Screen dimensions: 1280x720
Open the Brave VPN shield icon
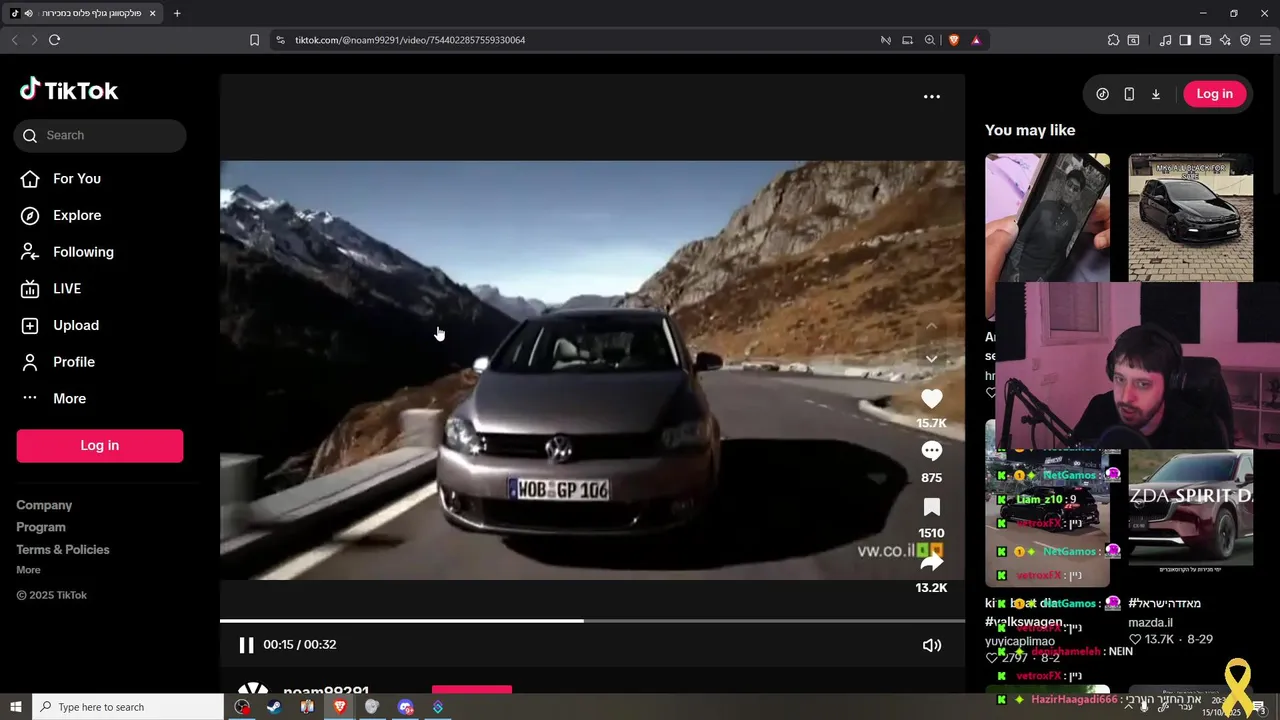pos(1245,40)
